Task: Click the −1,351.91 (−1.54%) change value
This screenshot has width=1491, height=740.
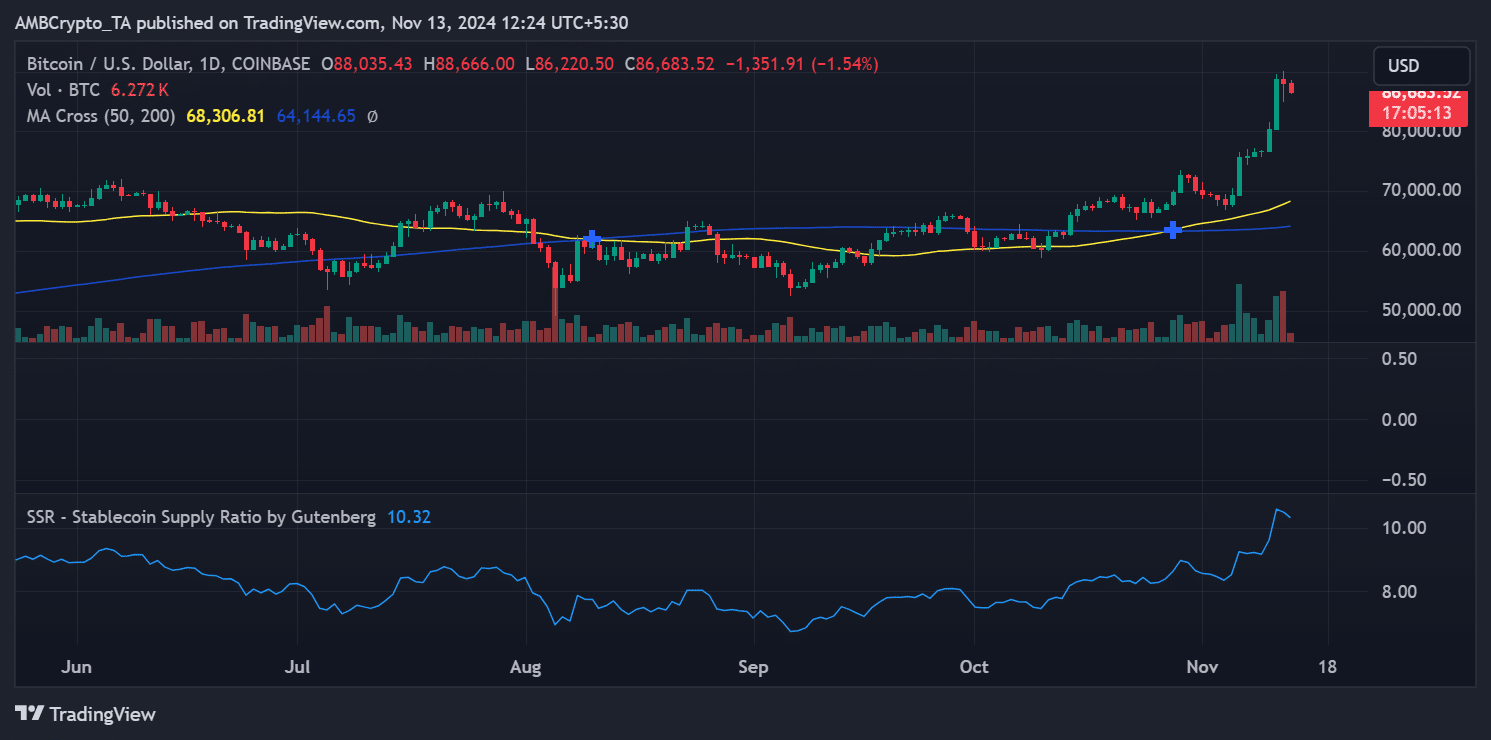Action: point(801,64)
